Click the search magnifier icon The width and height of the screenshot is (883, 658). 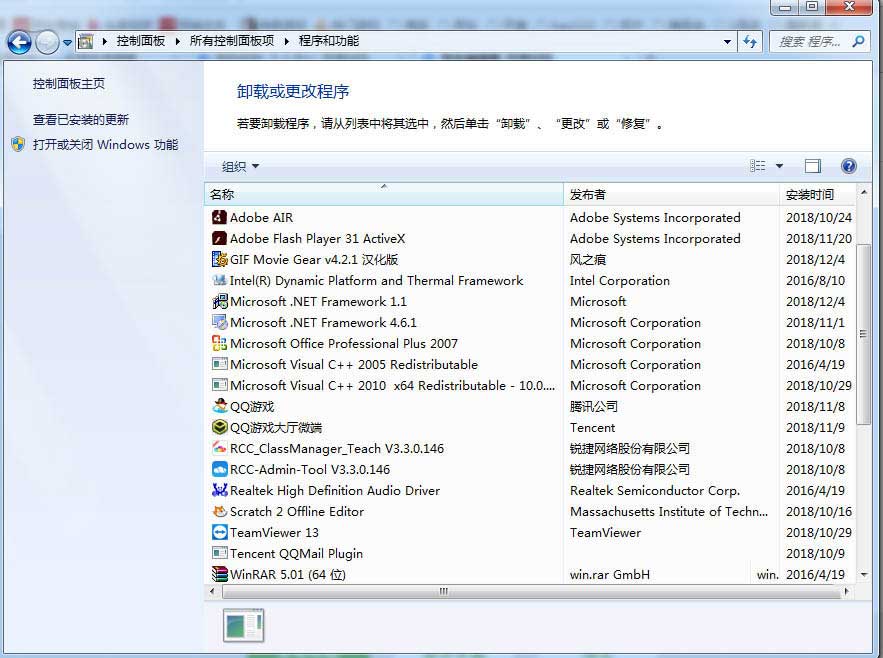(x=858, y=41)
